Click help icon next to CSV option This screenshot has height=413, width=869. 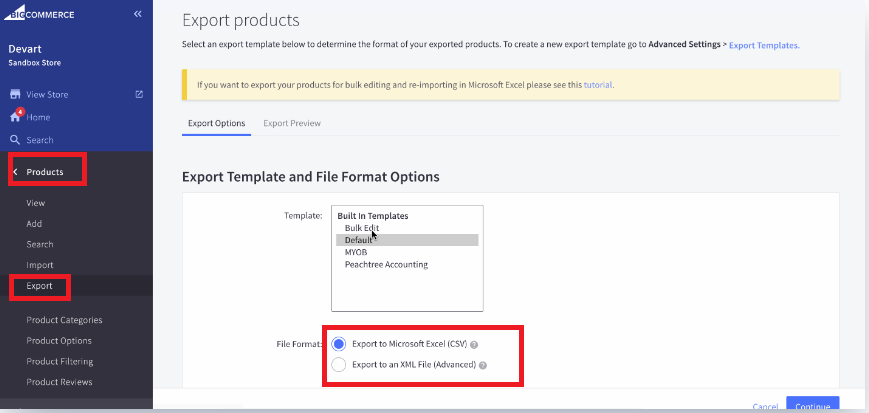pyautogui.click(x=474, y=344)
